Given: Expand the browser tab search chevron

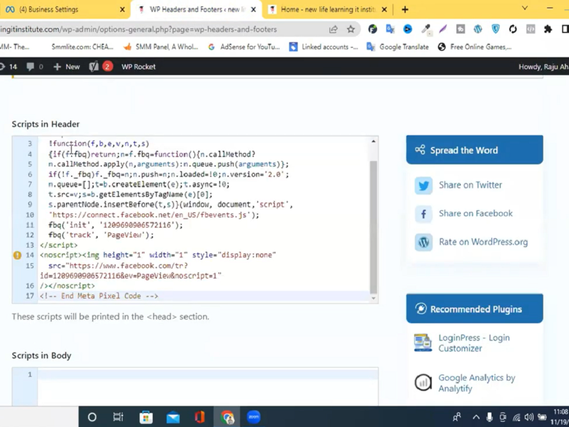Looking at the screenshot, I should tap(525, 8).
